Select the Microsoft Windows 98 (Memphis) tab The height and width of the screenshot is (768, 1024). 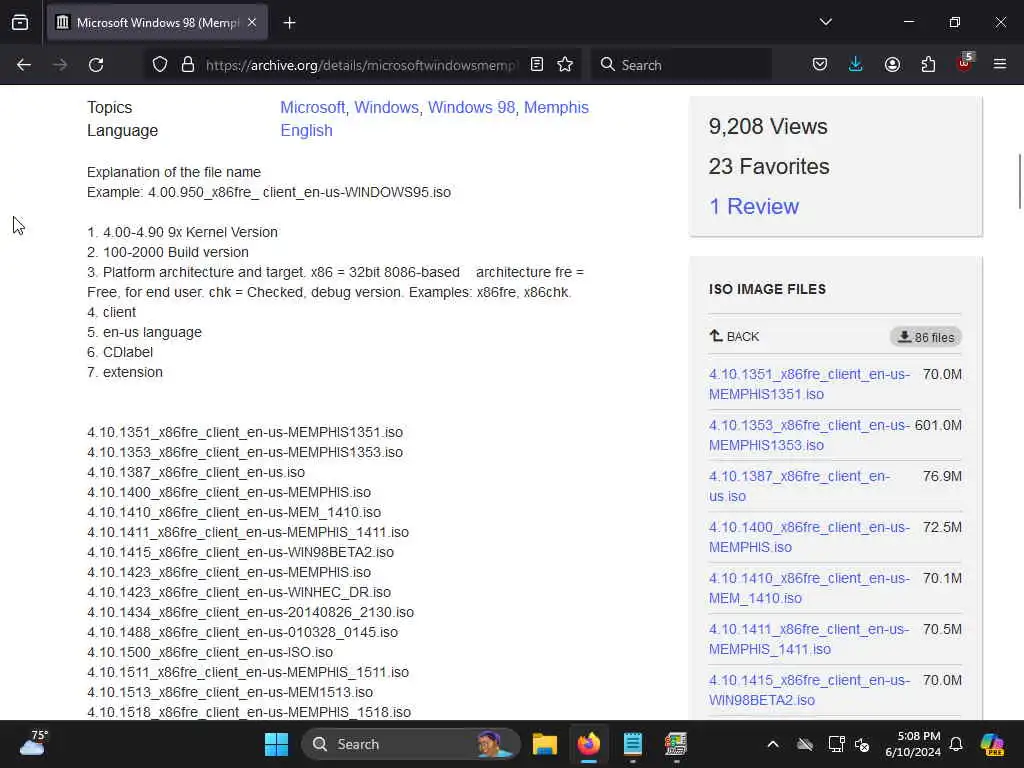click(157, 23)
